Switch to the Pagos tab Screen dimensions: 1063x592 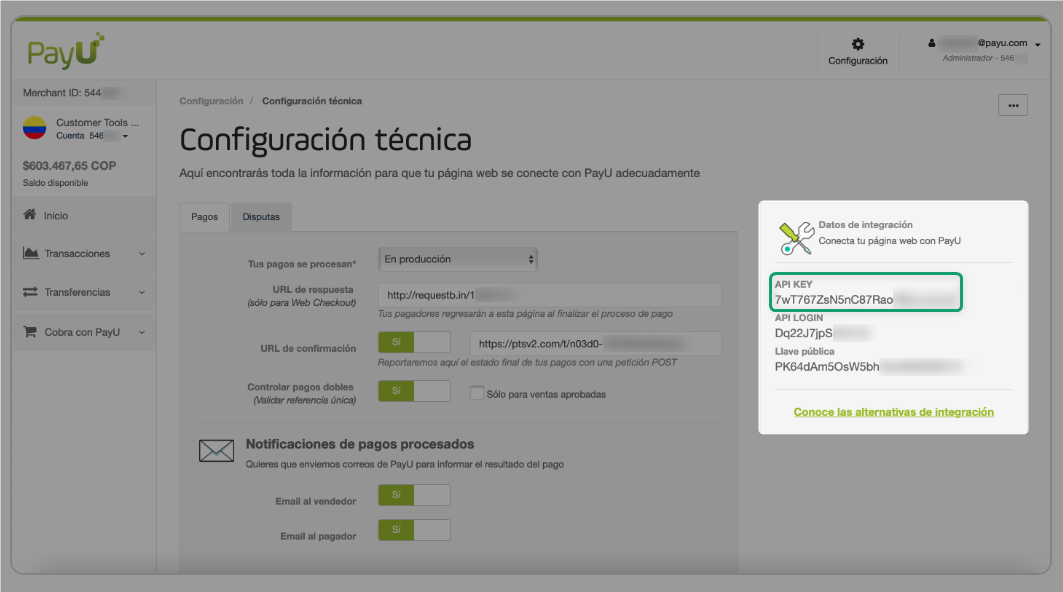click(205, 217)
